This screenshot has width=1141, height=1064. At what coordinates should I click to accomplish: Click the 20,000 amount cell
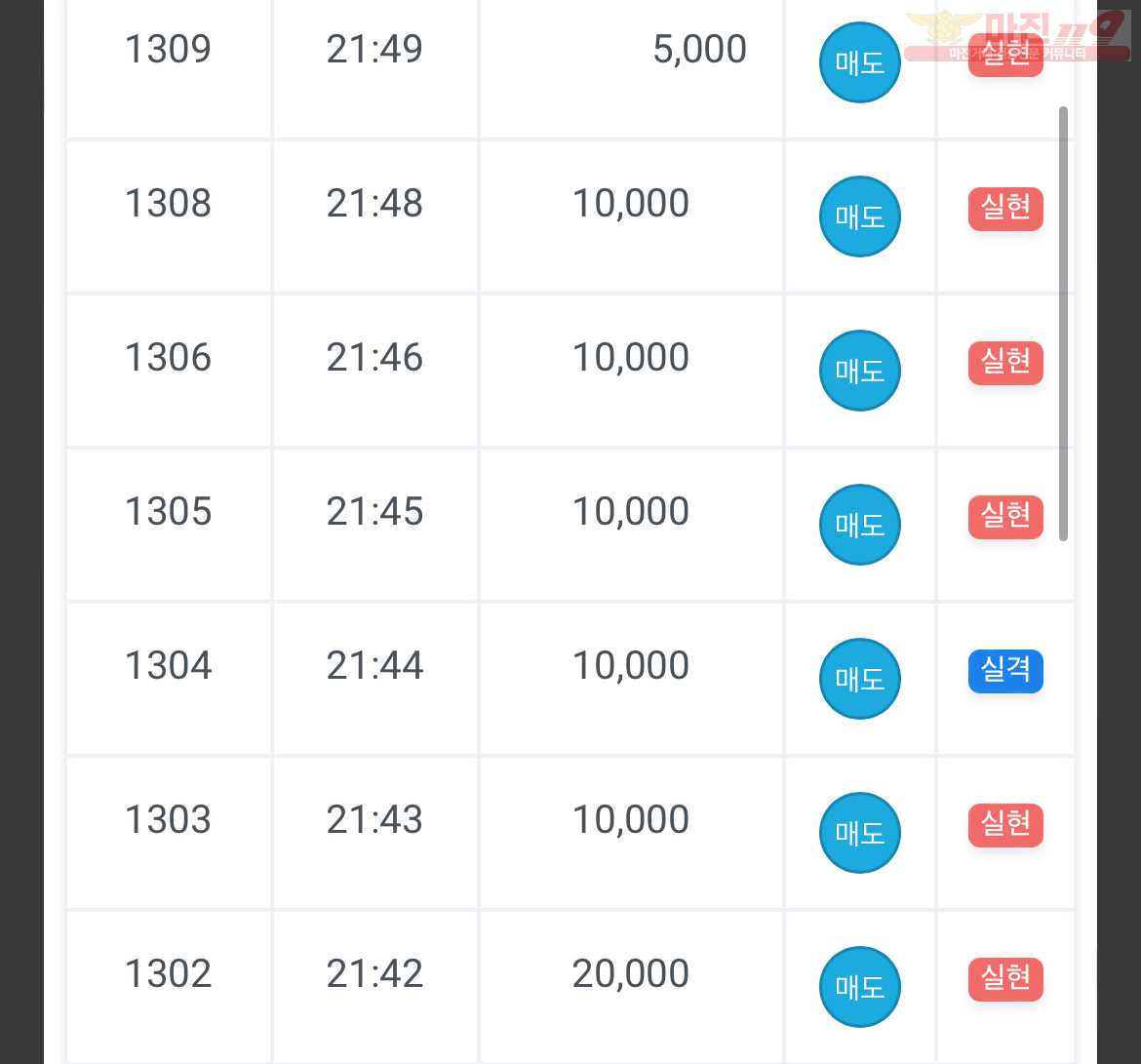[x=631, y=987]
